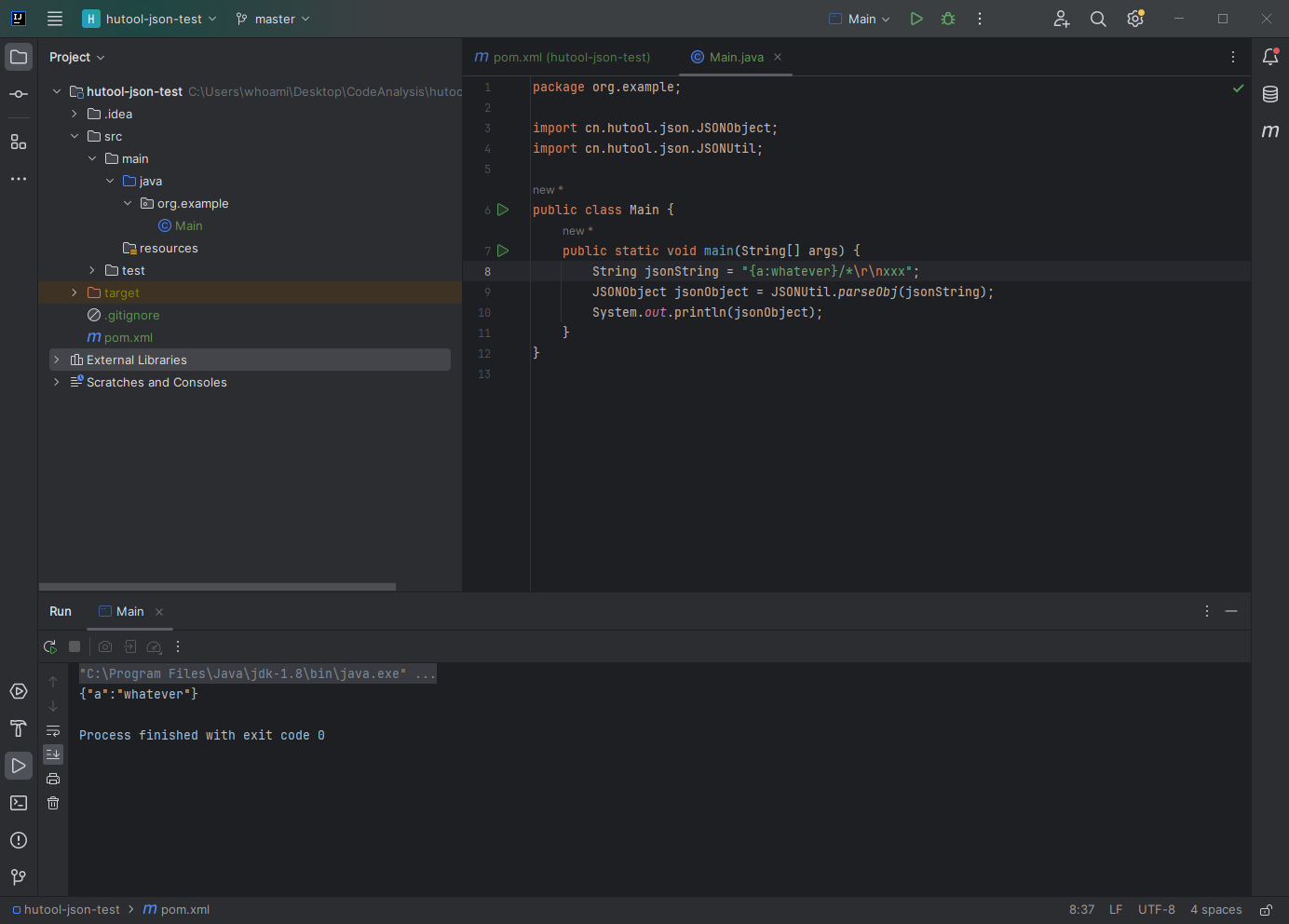Open Run panel options menu
This screenshot has height=924, width=1289.
(x=1207, y=611)
